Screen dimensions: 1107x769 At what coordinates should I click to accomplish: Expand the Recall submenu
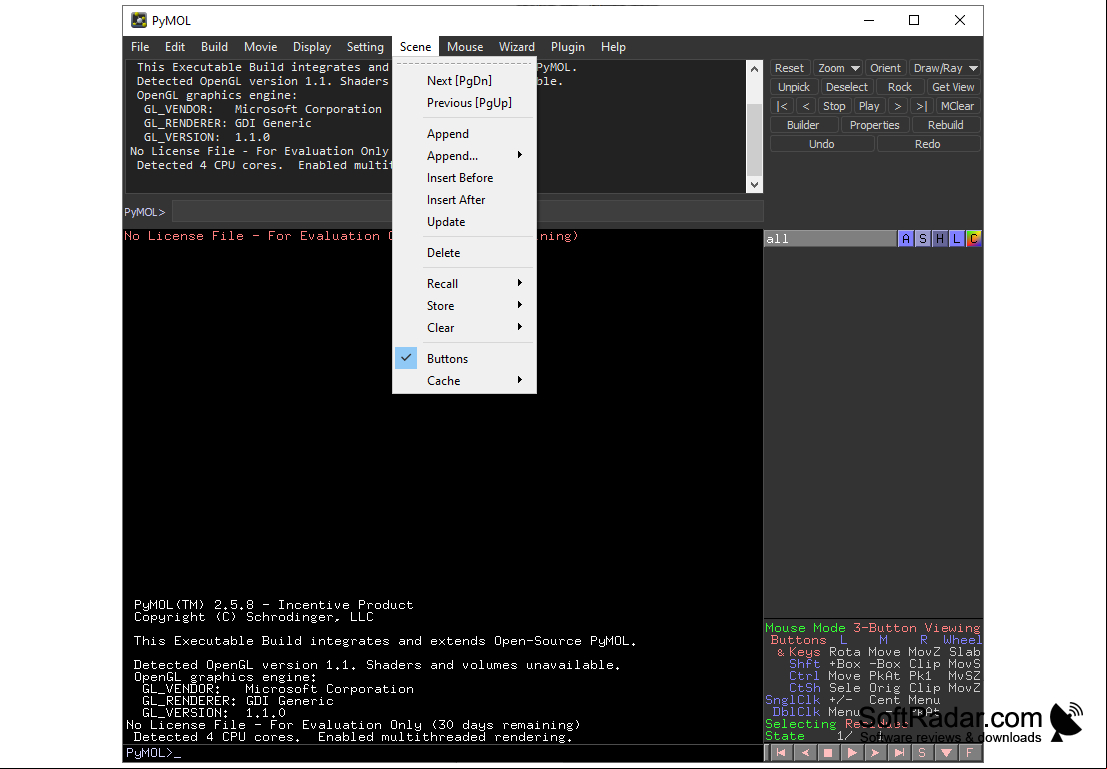[465, 283]
